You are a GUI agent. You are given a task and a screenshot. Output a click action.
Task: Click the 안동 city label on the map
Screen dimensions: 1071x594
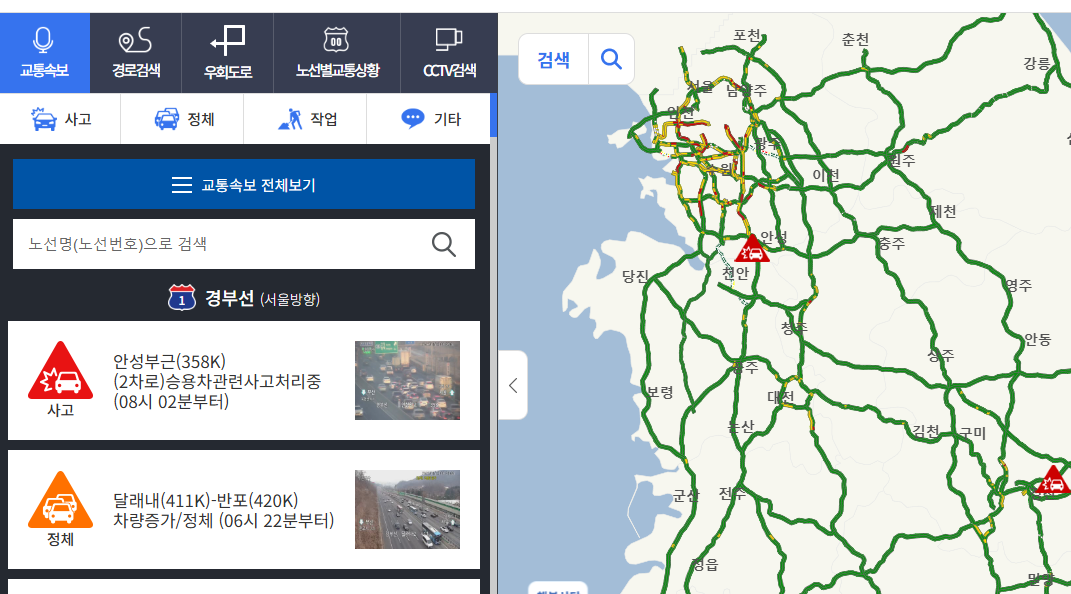1038,339
